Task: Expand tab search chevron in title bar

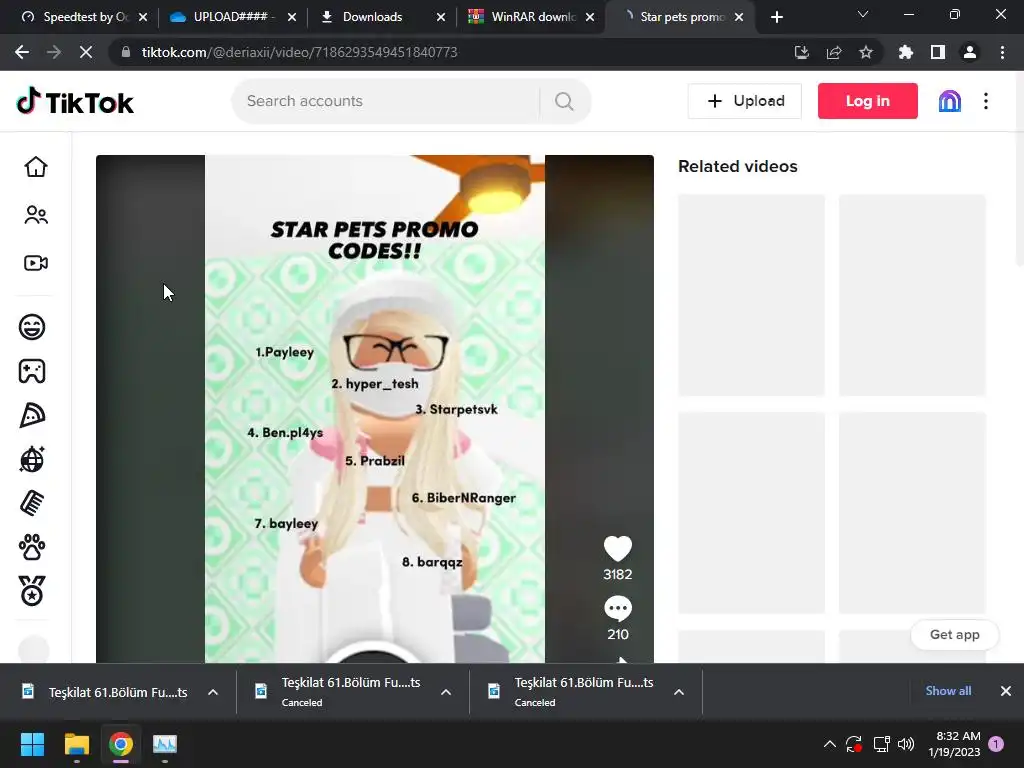Action: [863, 14]
